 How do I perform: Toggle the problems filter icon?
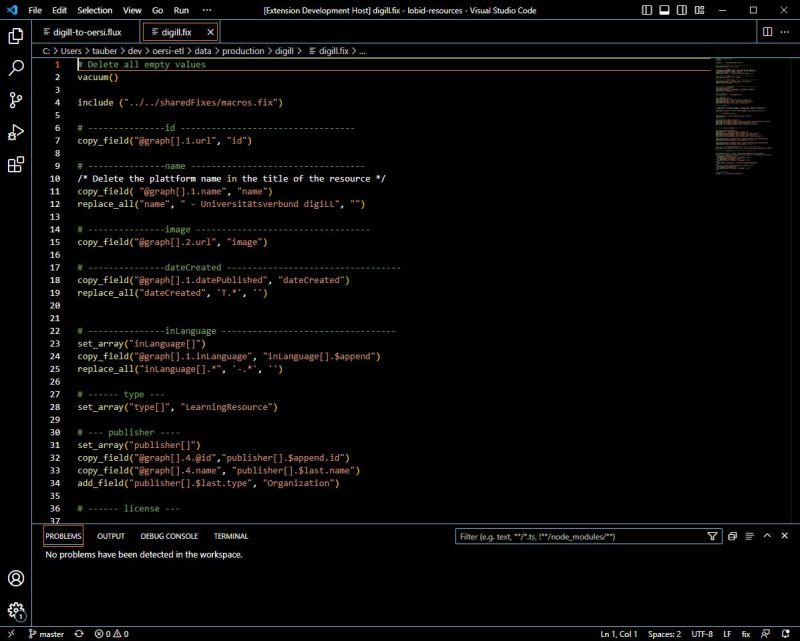(711, 536)
